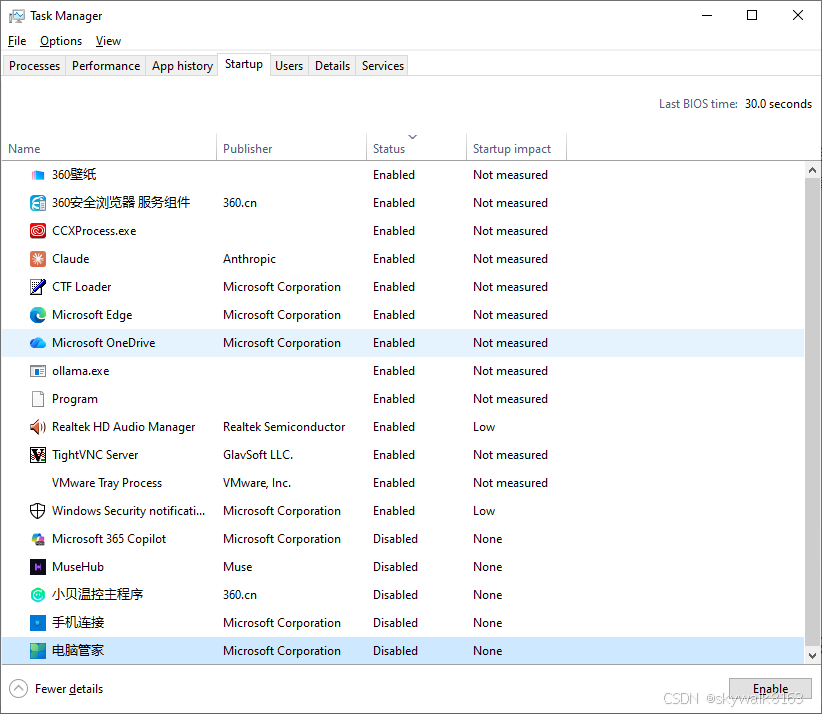Switch to the Users tab
The height and width of the screenshot is (714, 822).
[289, 66]
